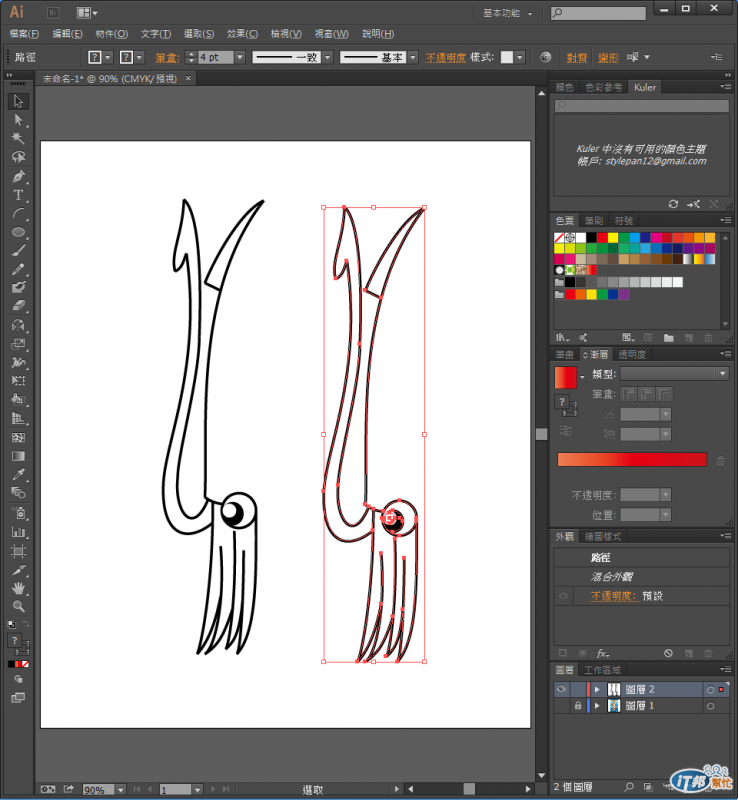Pick the yellow swatch in 色票 panel
738x800 pixels.
(613, 237)
